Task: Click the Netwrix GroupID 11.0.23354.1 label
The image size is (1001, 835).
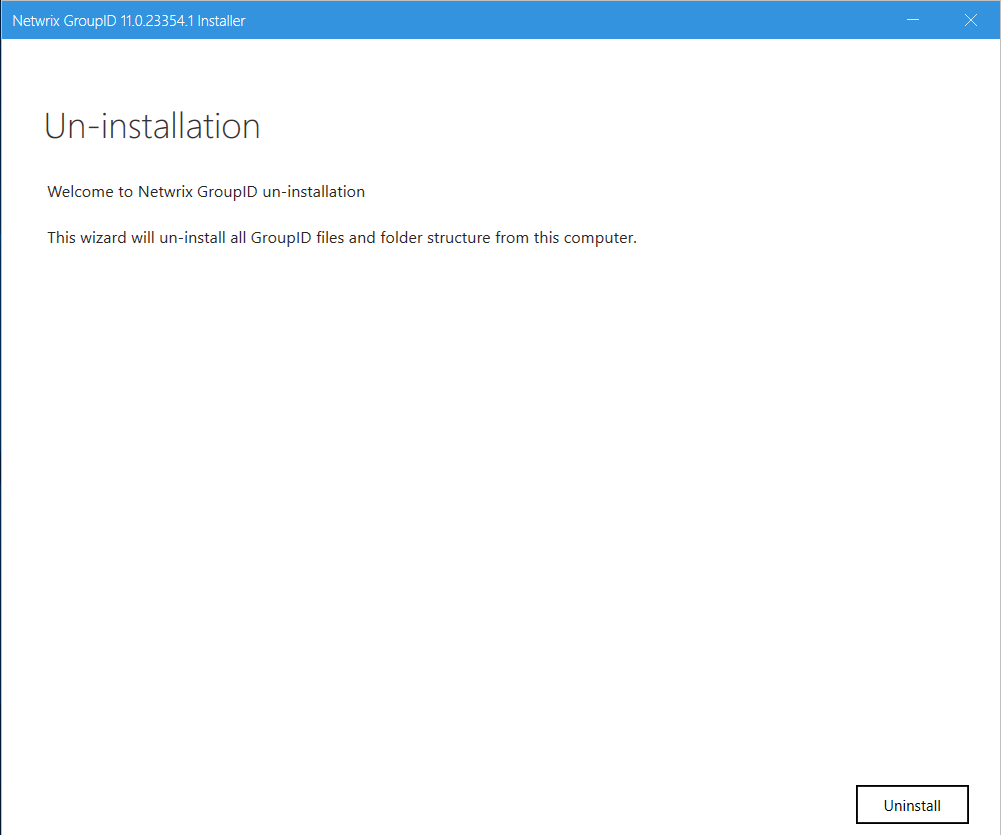Action: pyautogui.click(x=128, y=20)
